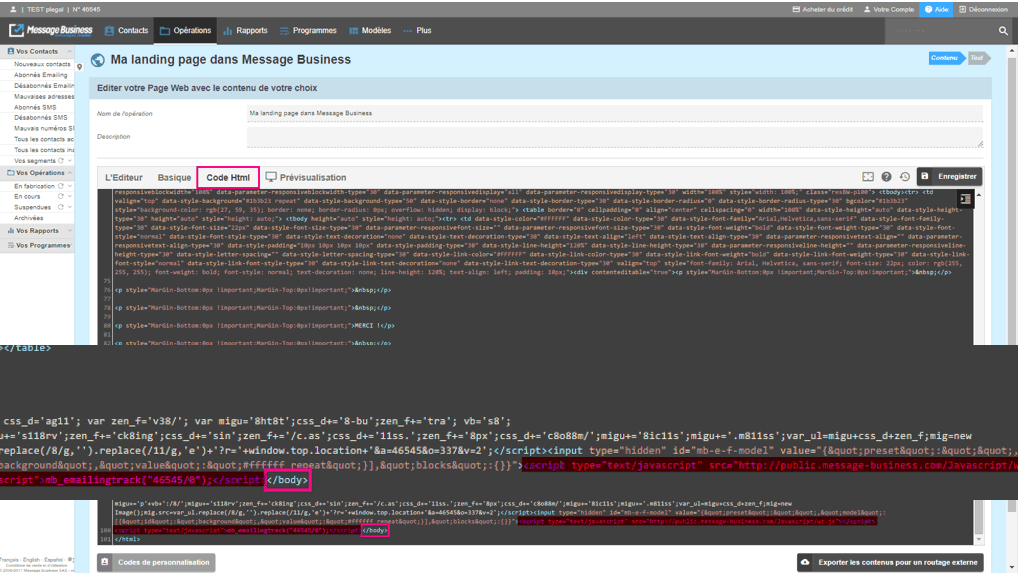Open Nouveaux contacts list
Screen dimensions: 1018x576
tap(42, 64)
